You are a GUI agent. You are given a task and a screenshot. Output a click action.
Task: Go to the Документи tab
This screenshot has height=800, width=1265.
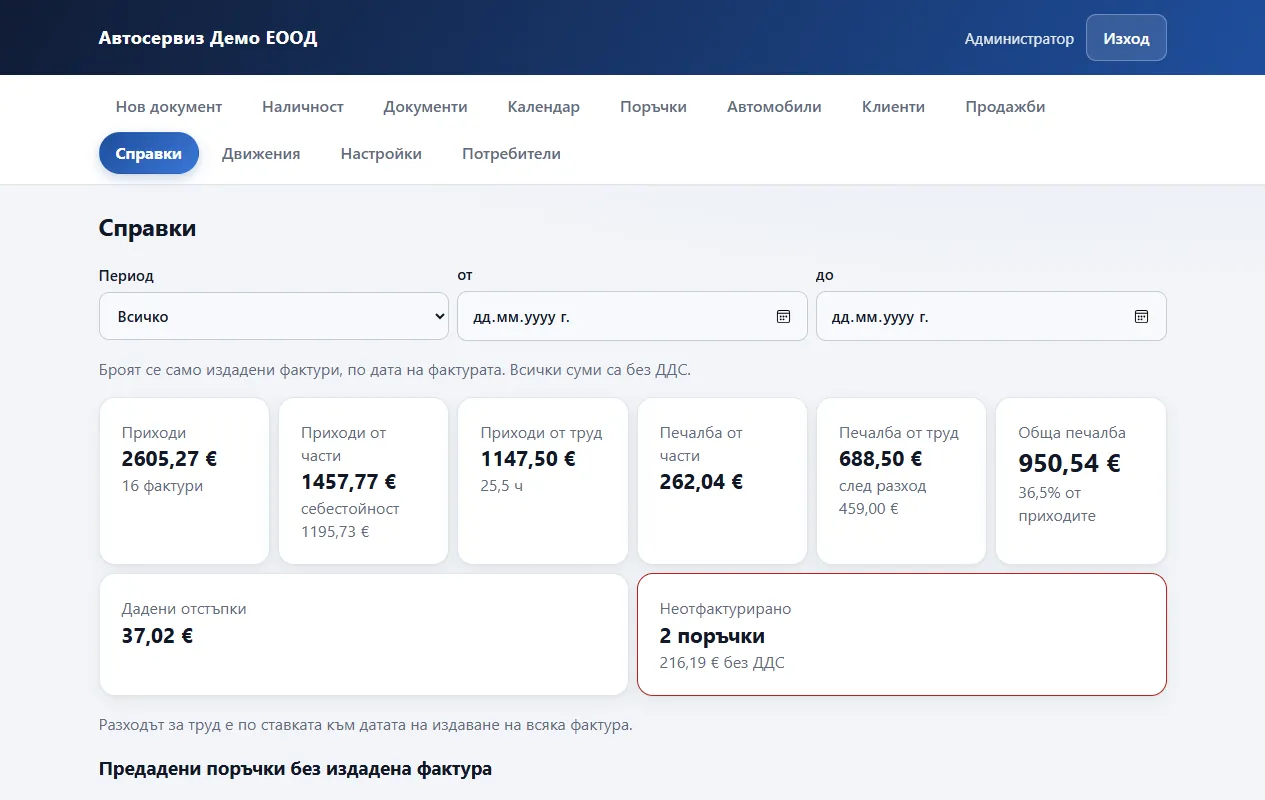click(x=425, y=106)
